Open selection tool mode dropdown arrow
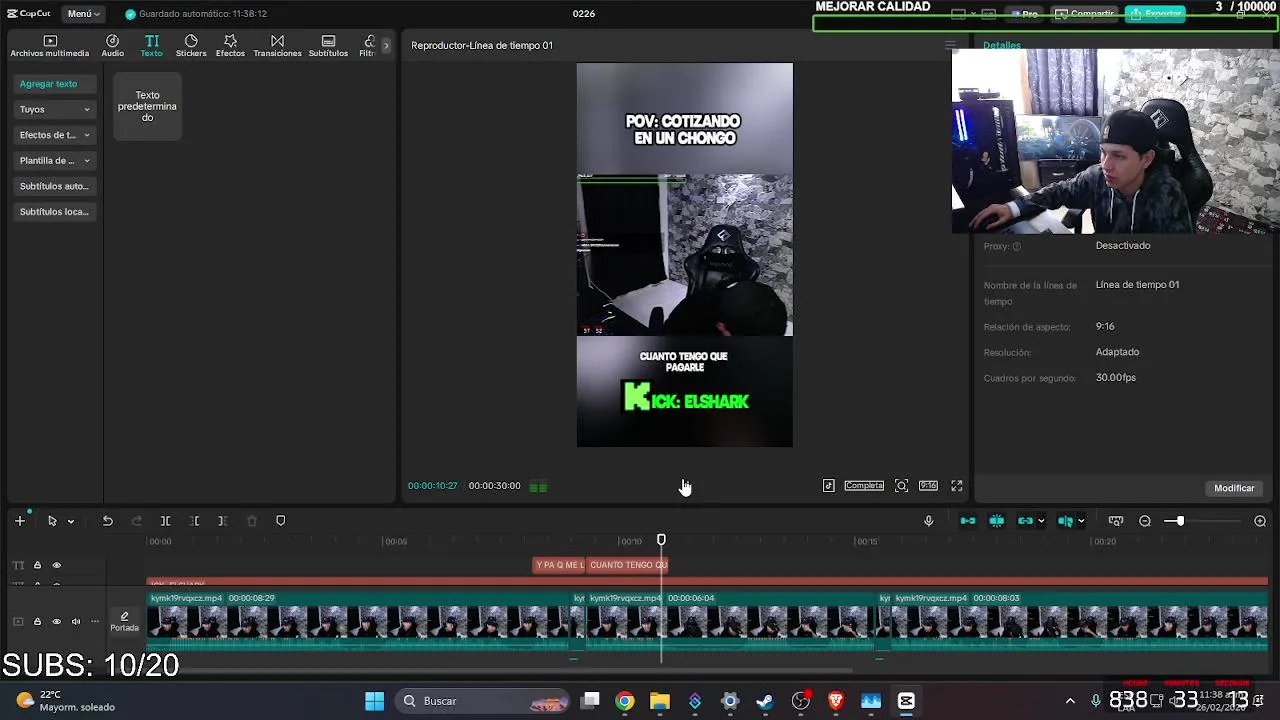This screenshot has width=1280, height=720. [x=70, y=521]
